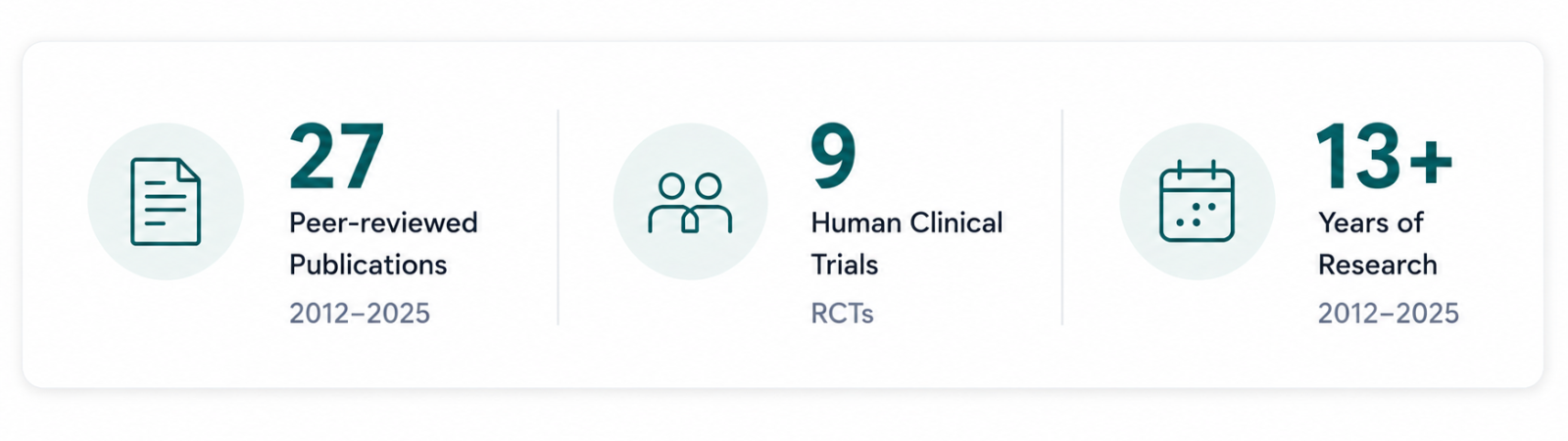The image size is (1568, 441).
Task: Select the 13+ figure
Action: click(x=1384, y=156)
